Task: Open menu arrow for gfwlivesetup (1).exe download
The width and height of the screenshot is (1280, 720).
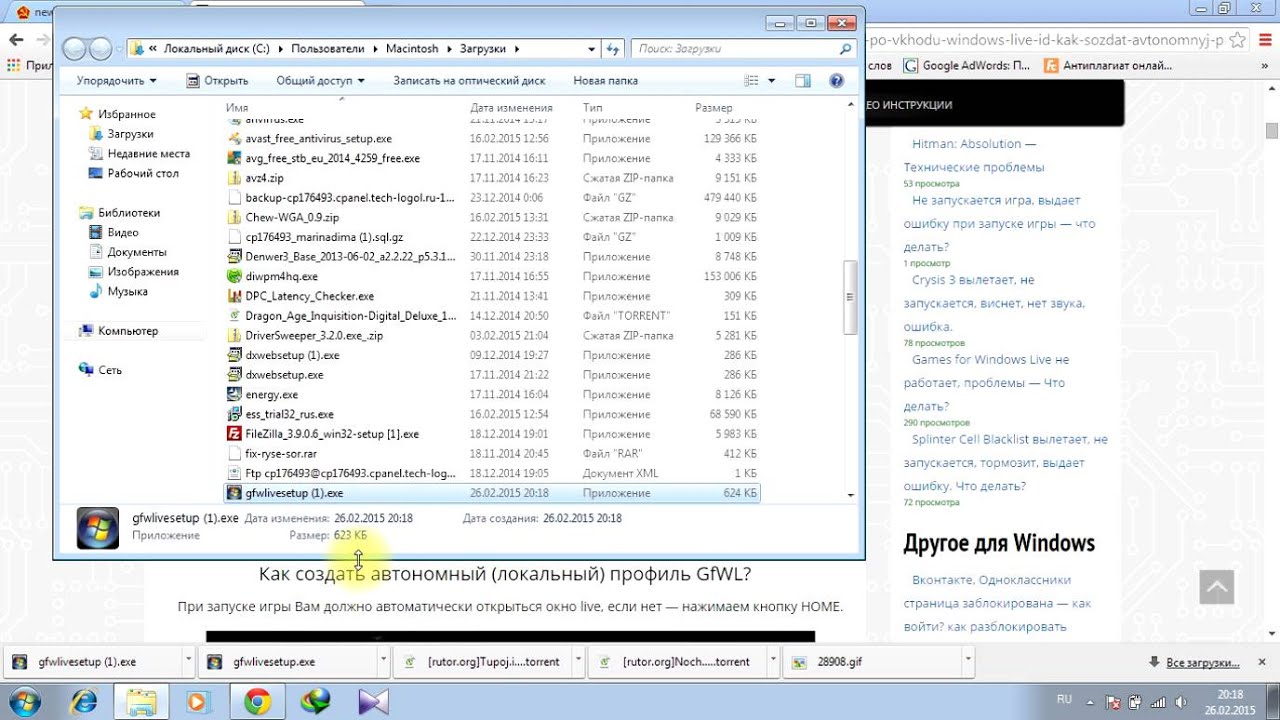Action: (x=188, y=661)
